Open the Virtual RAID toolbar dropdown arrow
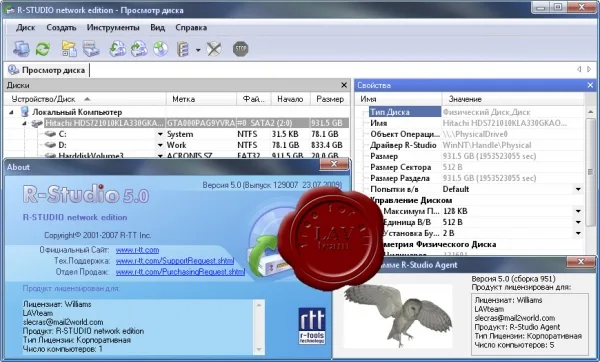 [198, 50]
